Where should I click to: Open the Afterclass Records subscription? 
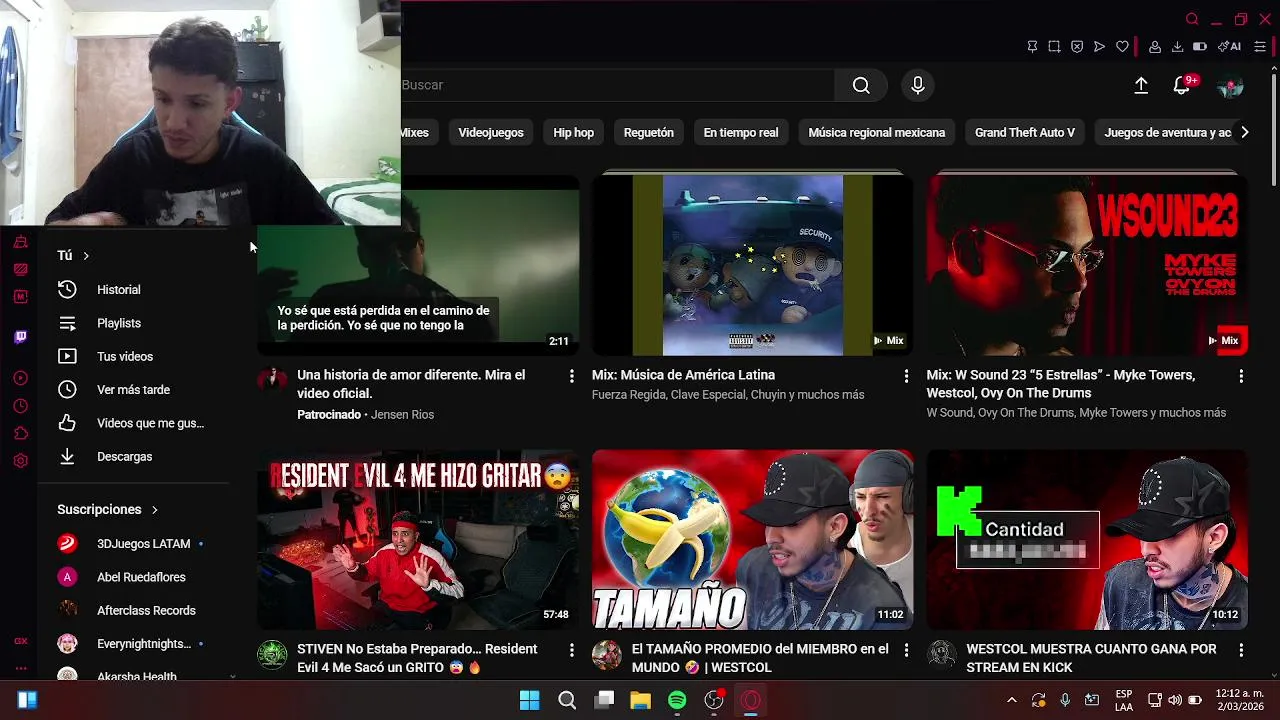133,610
